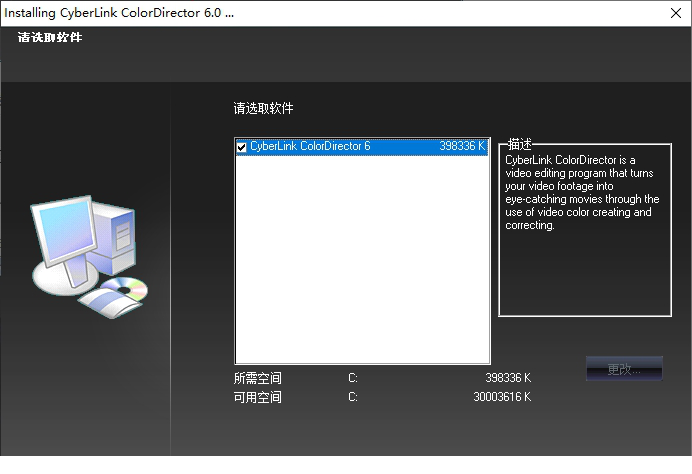Click the computer and disc setup illustration

click(90, 256)
